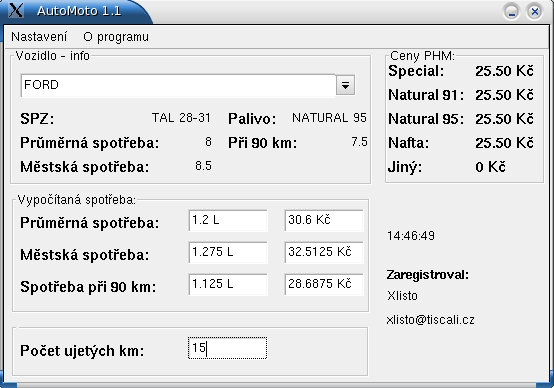Open the O programu menu
Viewport: 554px width, 388px height.
point(116,37)
